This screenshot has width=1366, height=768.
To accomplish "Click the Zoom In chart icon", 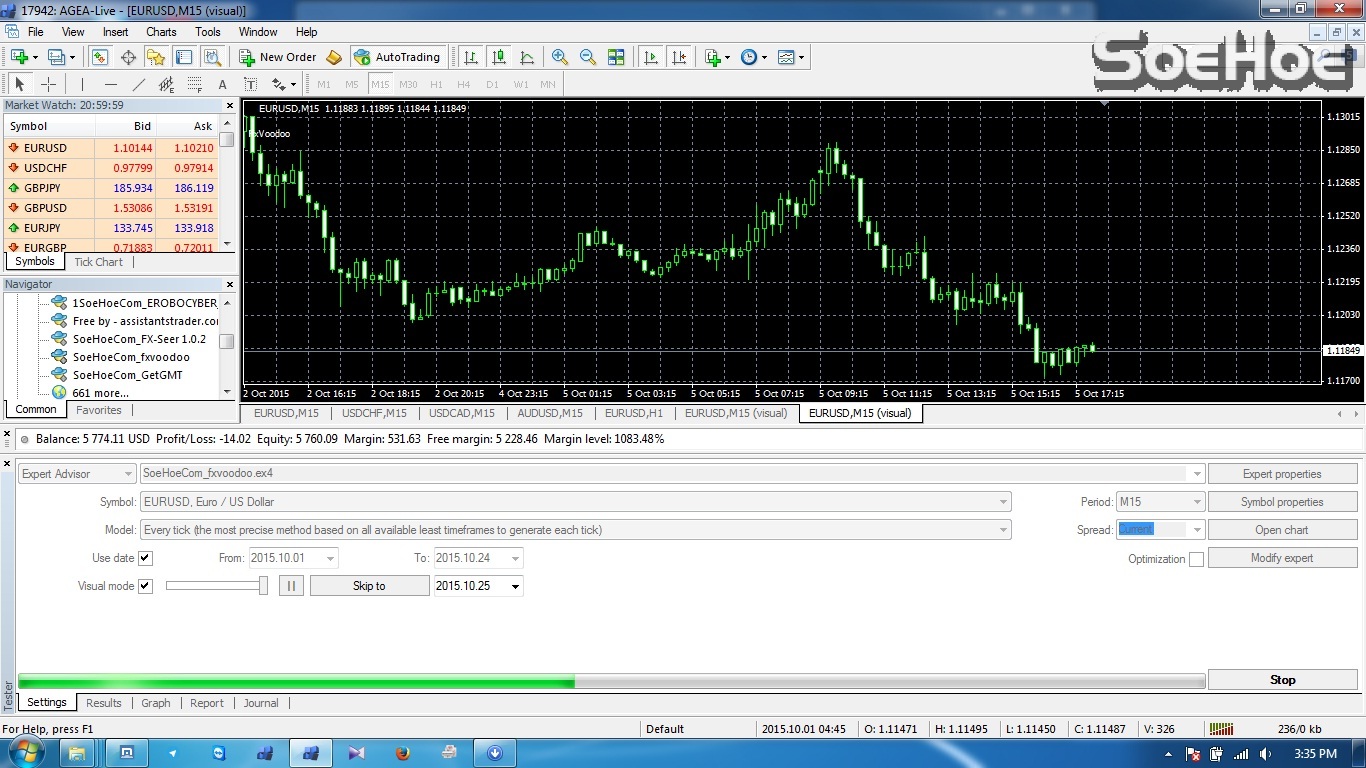I will click(560, 57).
